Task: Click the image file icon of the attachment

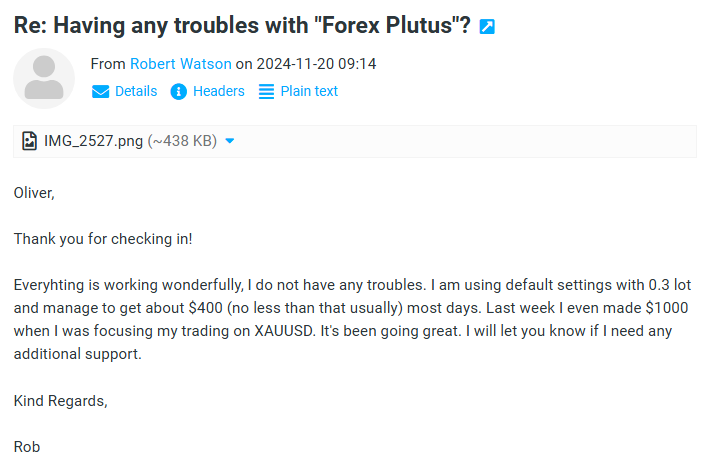Action: [30, 141]
